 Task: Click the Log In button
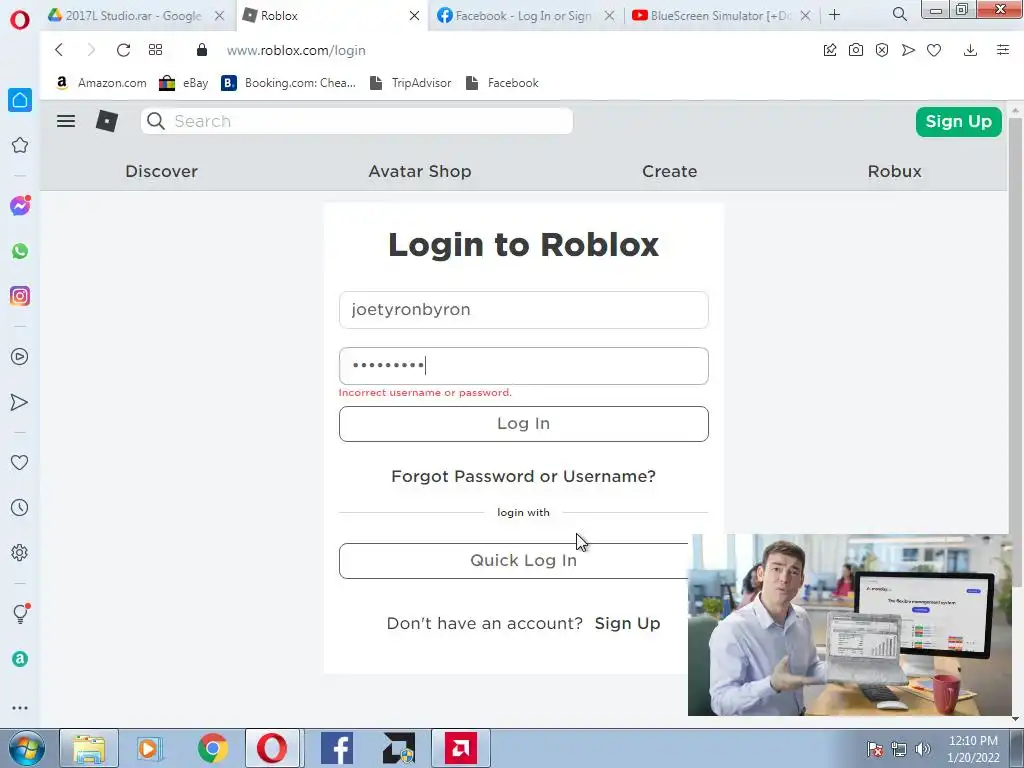point(524,424)
